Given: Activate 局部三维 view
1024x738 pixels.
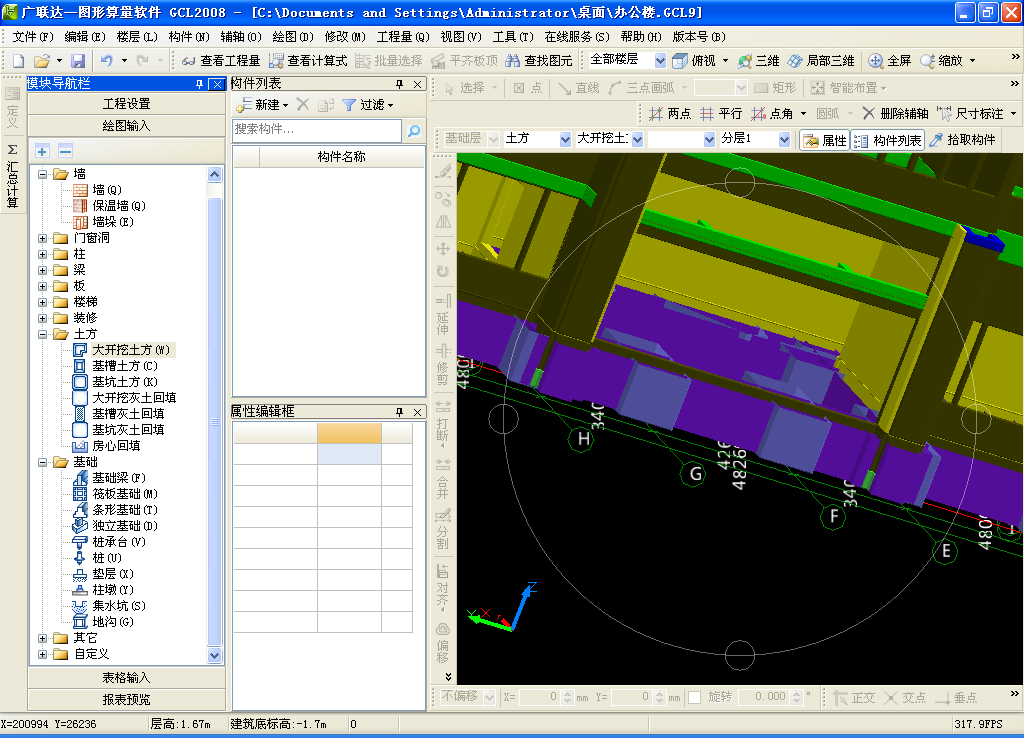Looking at the screenshot, I should coord(821,61).
